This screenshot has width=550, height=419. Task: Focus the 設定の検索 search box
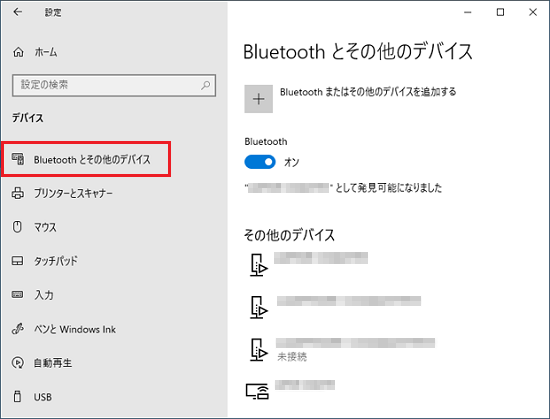[114, 85]
